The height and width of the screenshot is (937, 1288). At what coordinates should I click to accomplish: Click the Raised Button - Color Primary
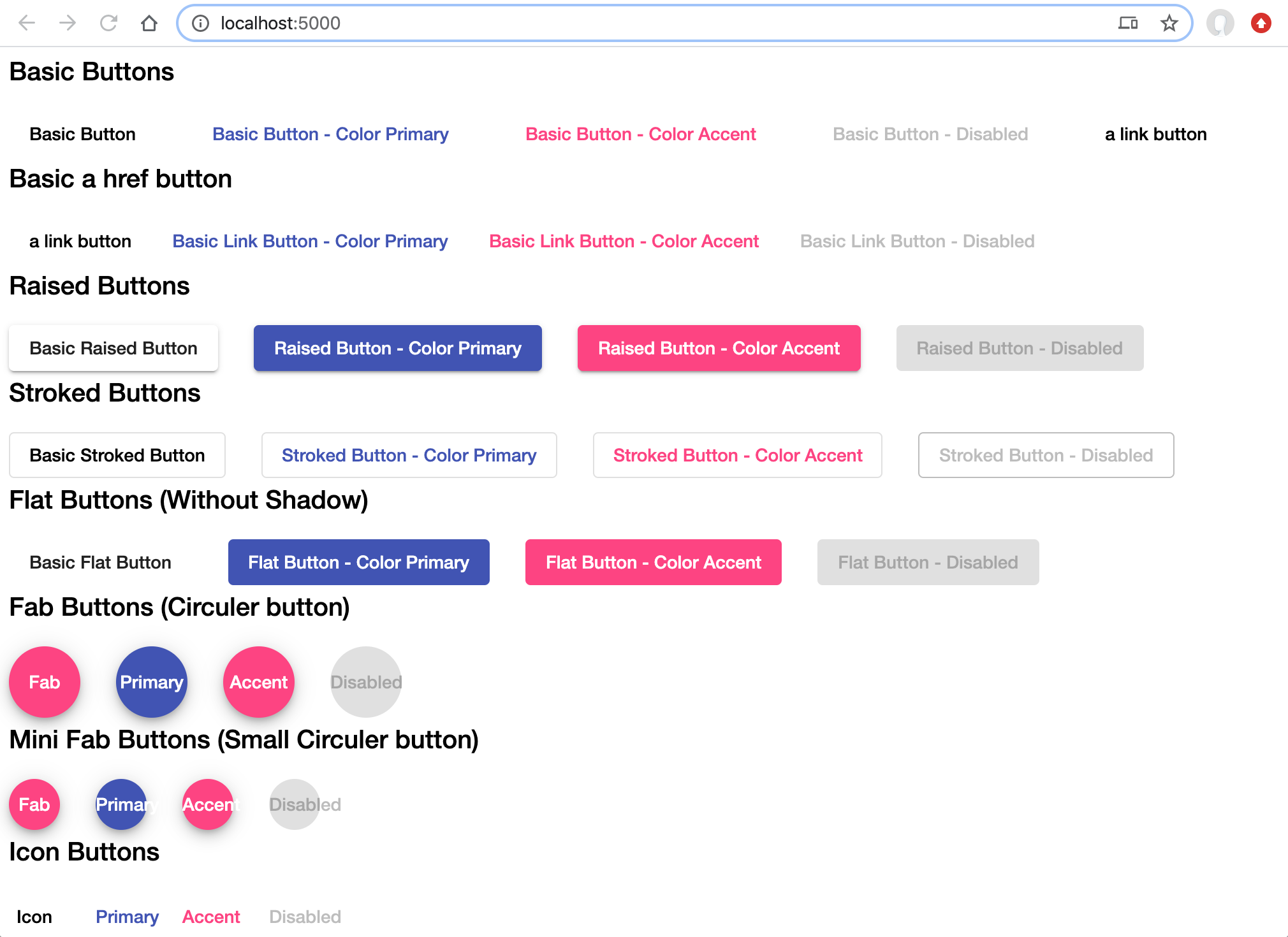pos(398,348)
